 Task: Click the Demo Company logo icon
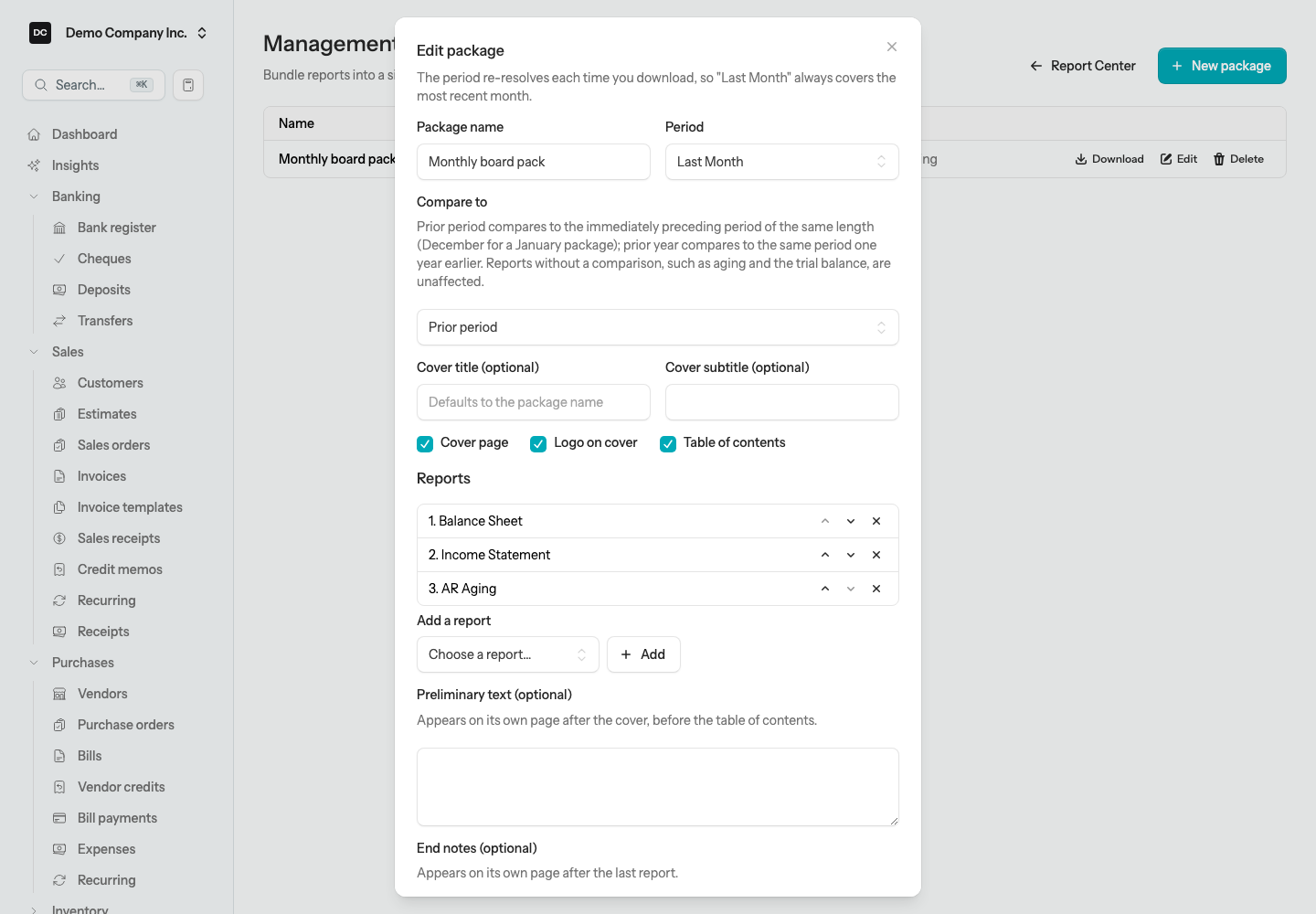coord(40,33)
